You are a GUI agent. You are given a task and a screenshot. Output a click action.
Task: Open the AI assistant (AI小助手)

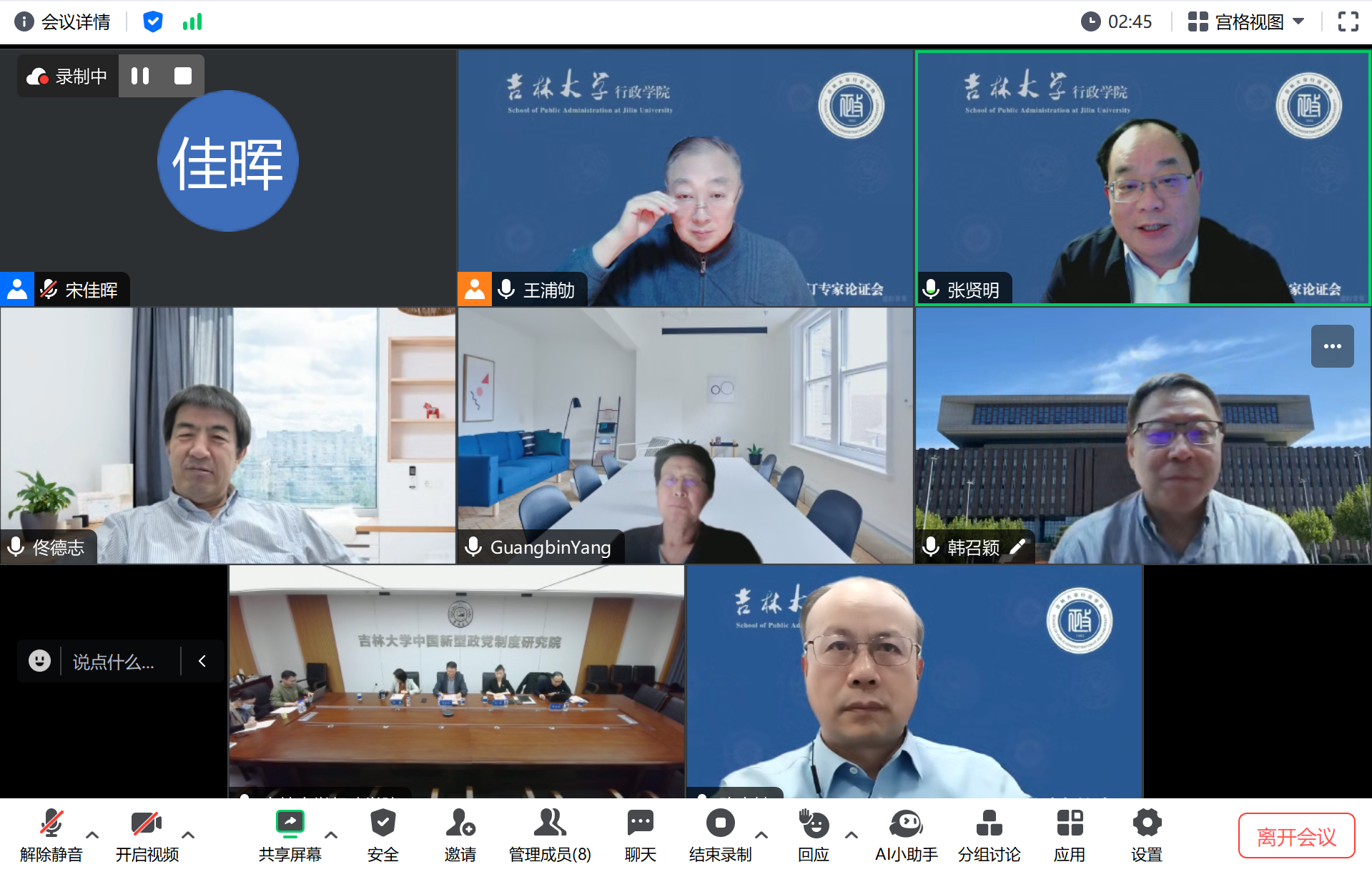(x=906, y=824)
